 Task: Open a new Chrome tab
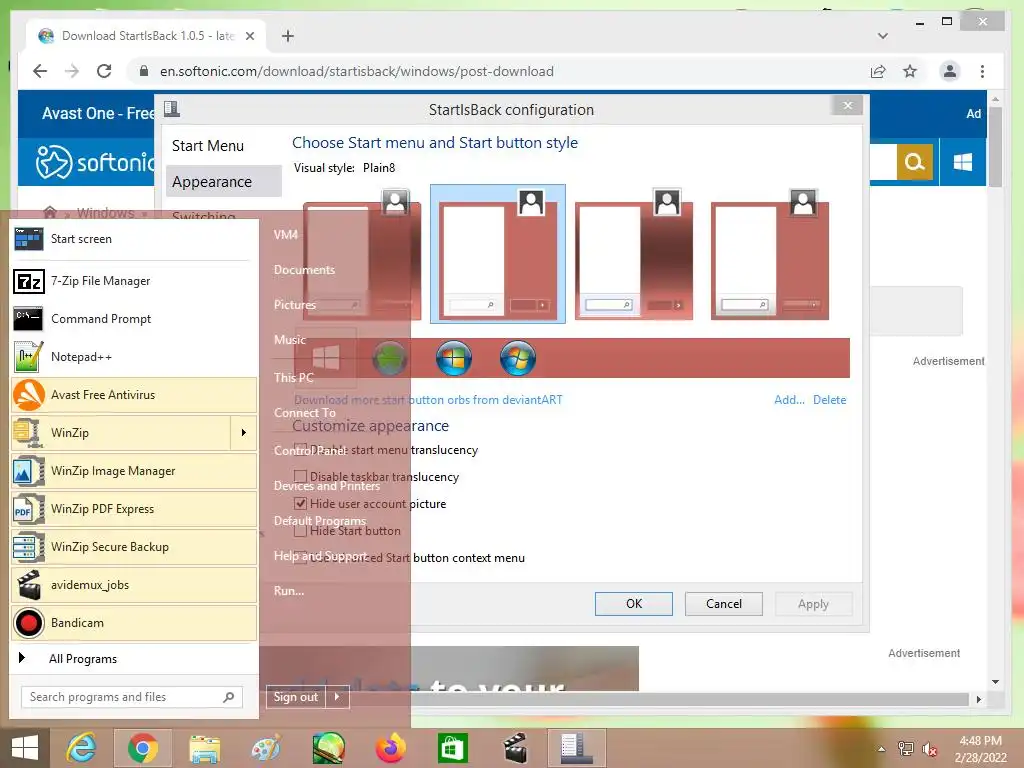pyautogui.click(x=288, y=36)
